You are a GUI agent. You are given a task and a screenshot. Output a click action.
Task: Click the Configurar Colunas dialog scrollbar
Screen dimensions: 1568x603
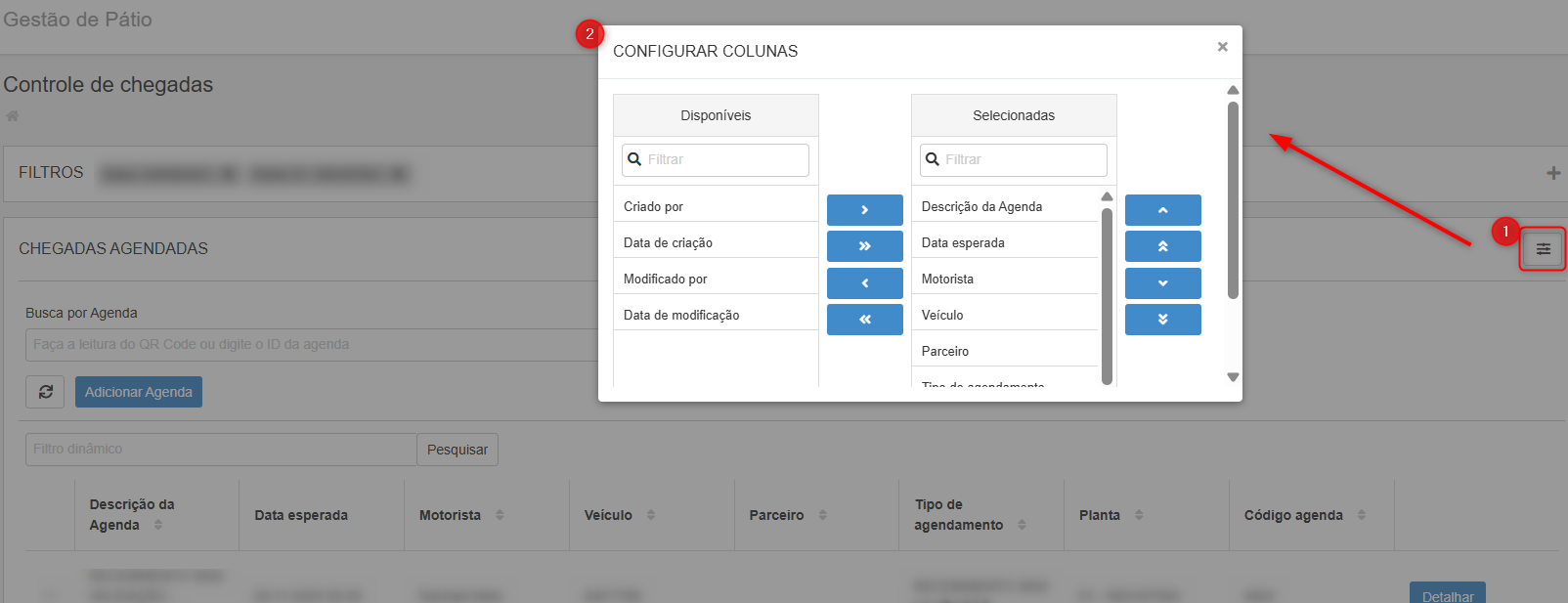1233,200
